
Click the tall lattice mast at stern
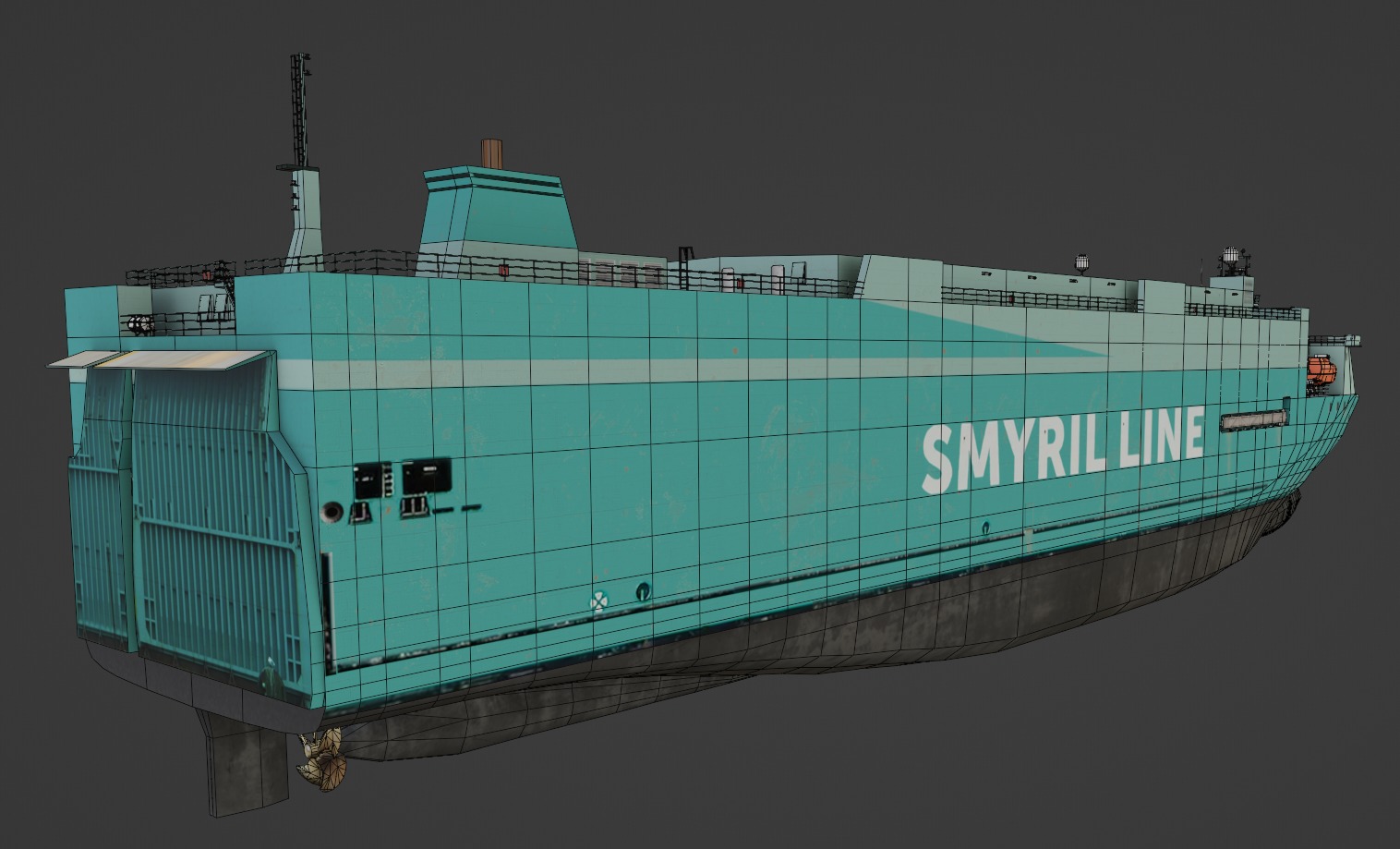point(299,111)
